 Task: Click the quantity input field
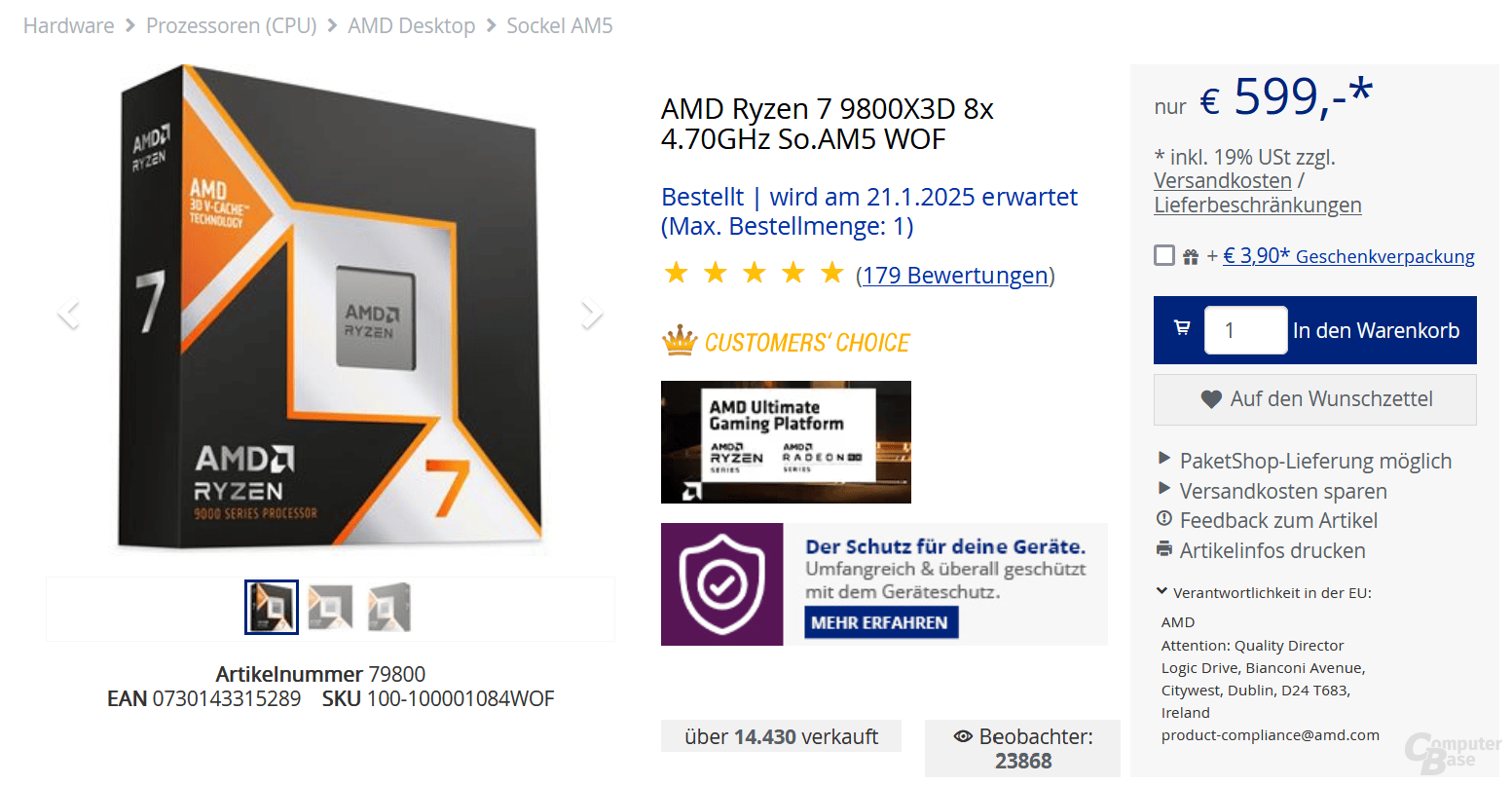click(1245, 330)
